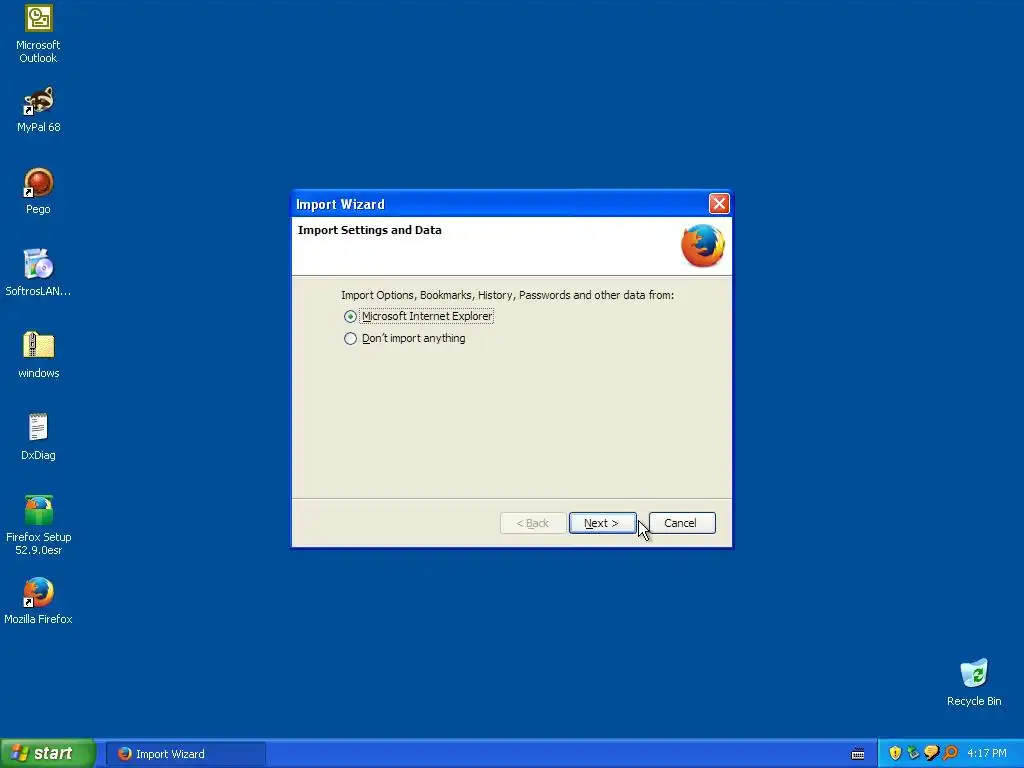This screenshot has height=768, width=1024.
Task: Select the DxDiag text file icon
Action: [x=38, y=437]
